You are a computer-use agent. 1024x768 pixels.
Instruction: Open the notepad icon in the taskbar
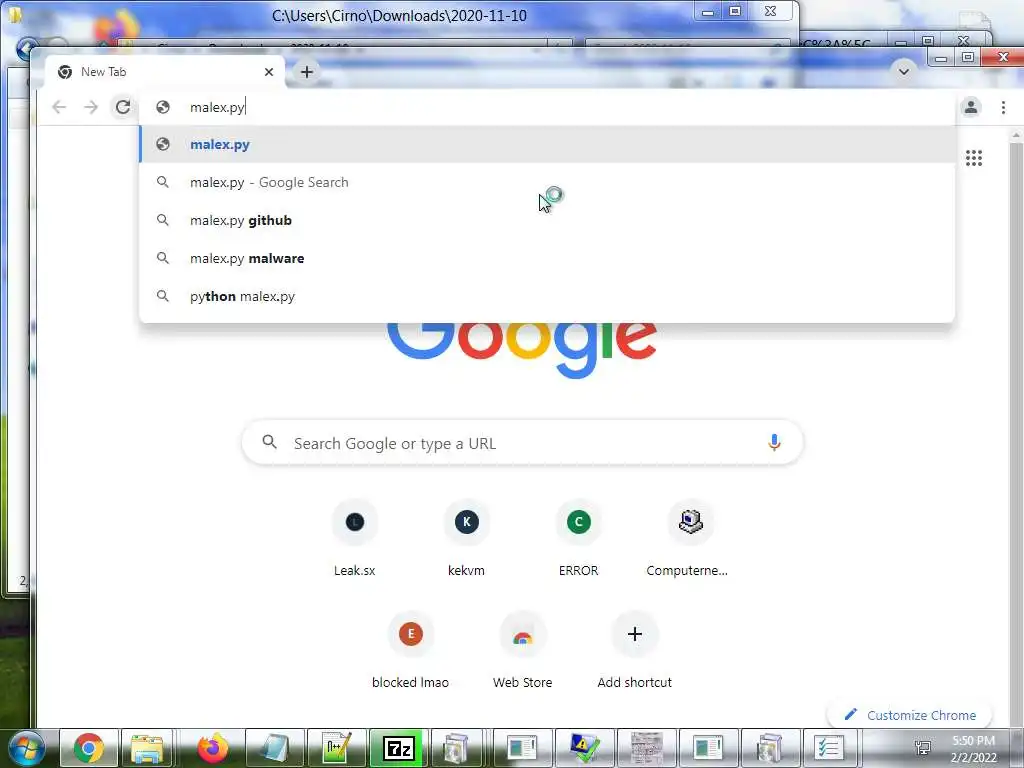[274, 748]
